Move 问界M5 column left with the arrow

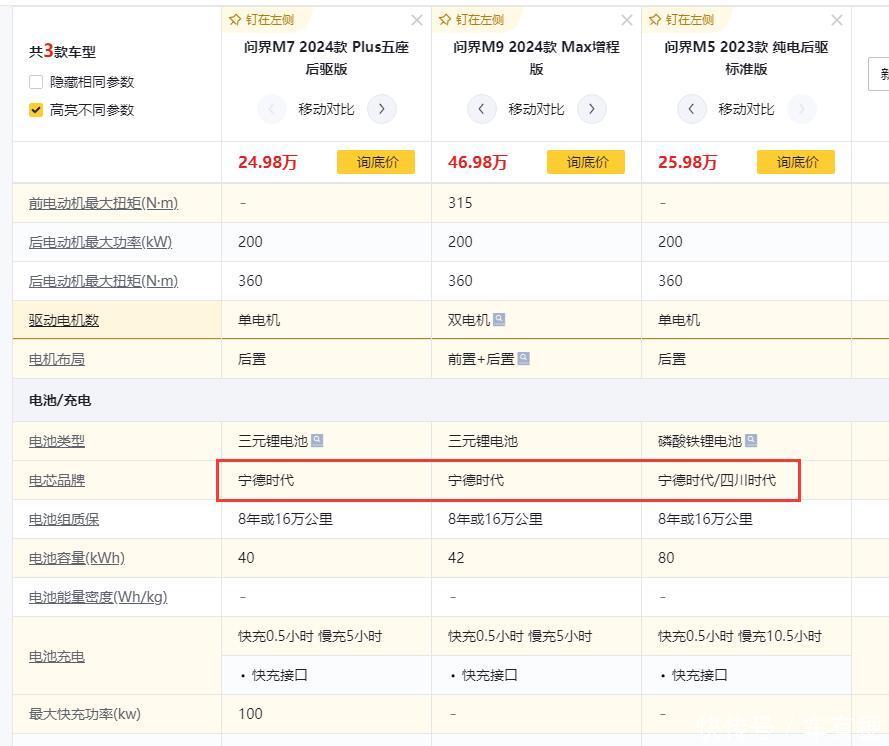pyautogui.click(x=692, y=109)
